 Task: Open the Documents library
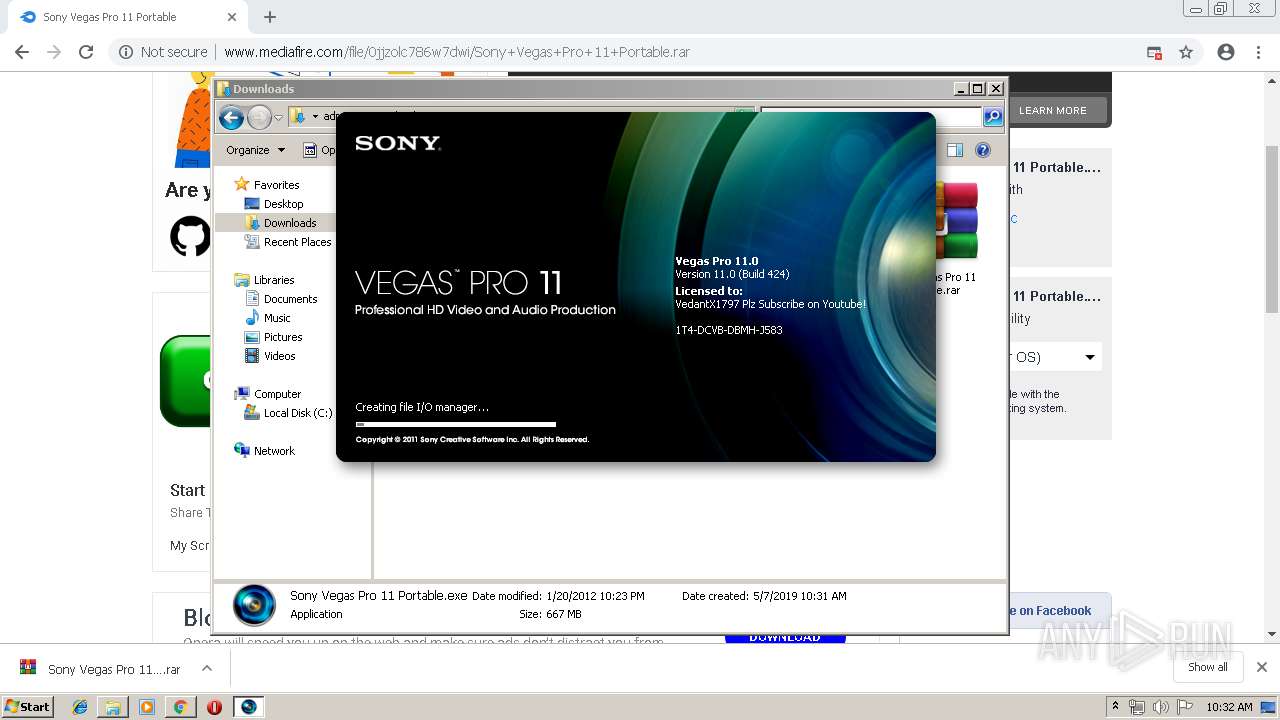pos(290,299)
